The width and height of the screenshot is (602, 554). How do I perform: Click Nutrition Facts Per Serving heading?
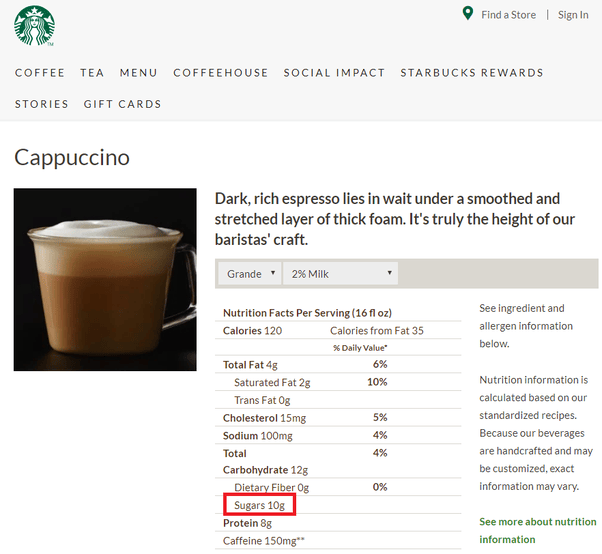pos(307,313)
